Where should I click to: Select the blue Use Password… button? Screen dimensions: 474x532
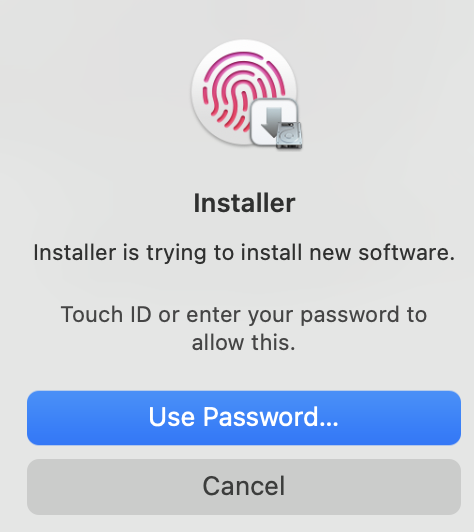[244, 418]
